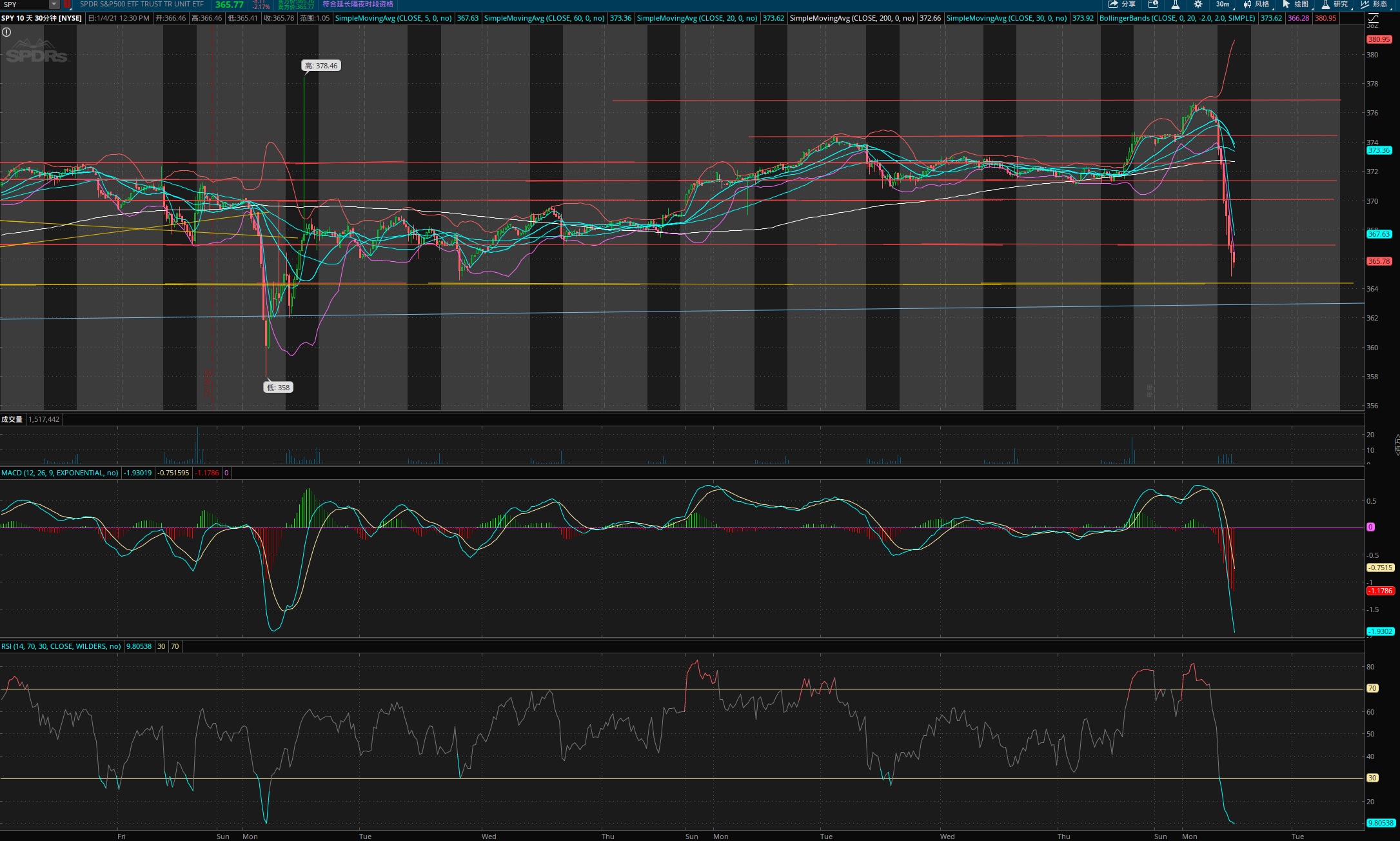Click the 380.95 red price axis tag
This screenshot has height=841, width=1400.
click(x=1379, y=39)
